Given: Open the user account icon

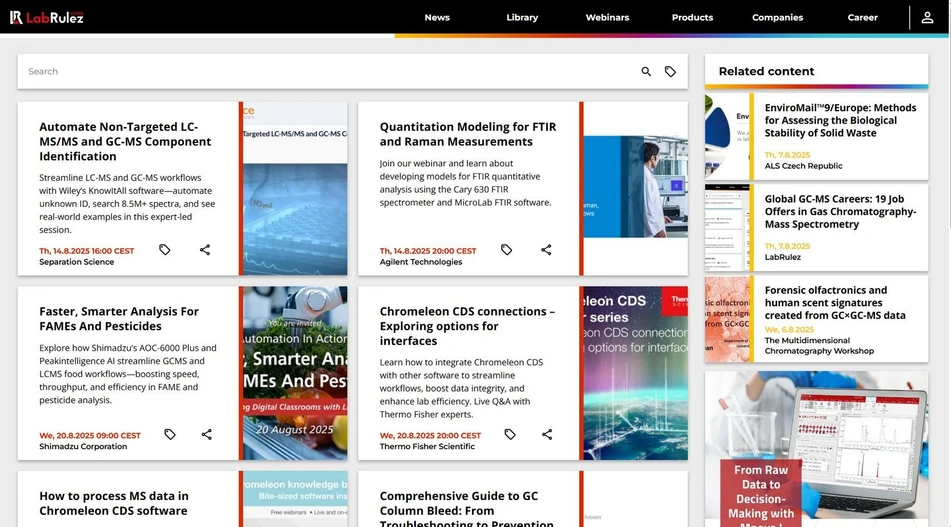Looking at the screenshot, I should (x=927, y=18).
